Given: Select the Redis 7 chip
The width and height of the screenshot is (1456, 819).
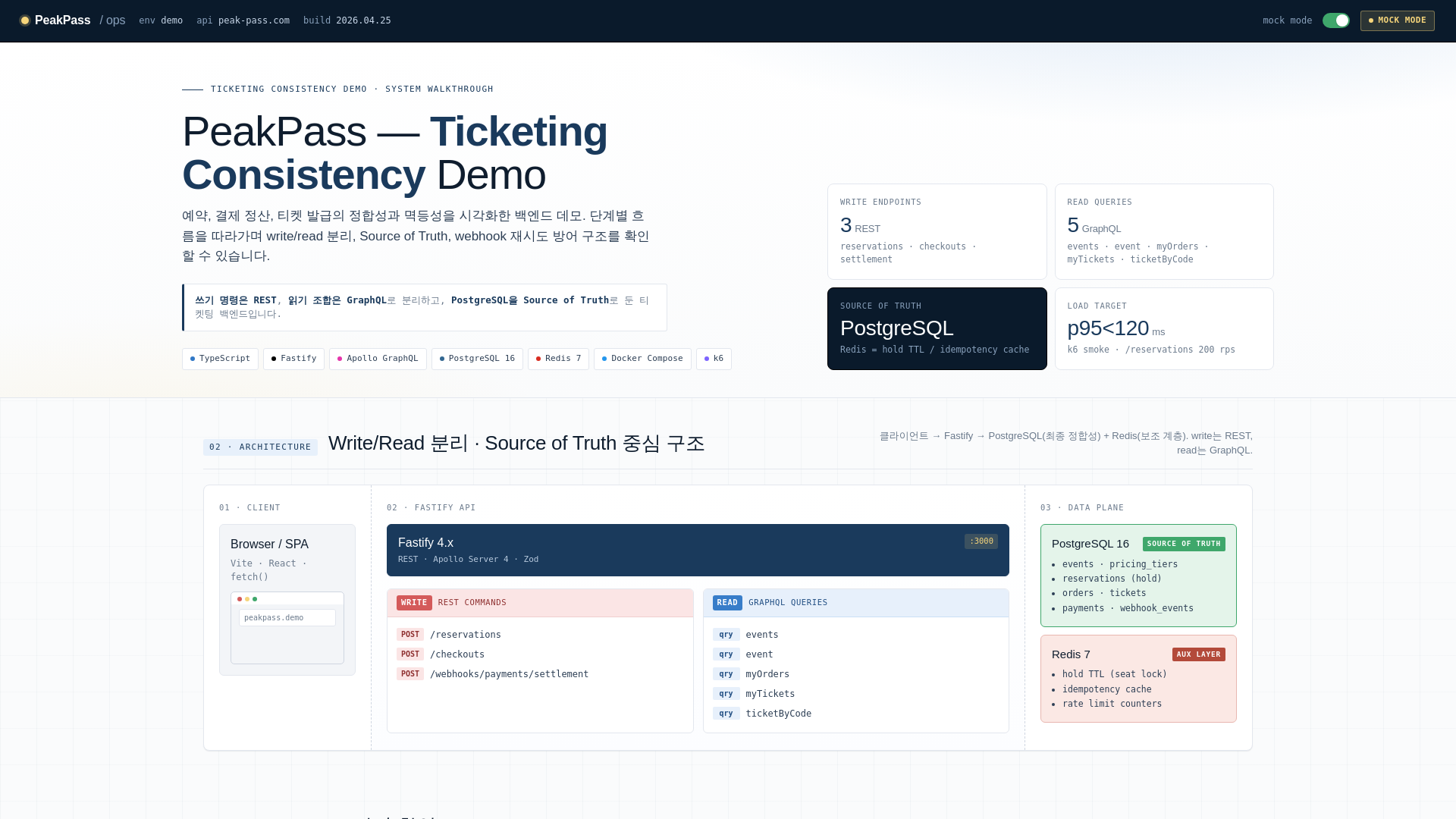Looking at the screenshot, I should [x=558, y=359].
